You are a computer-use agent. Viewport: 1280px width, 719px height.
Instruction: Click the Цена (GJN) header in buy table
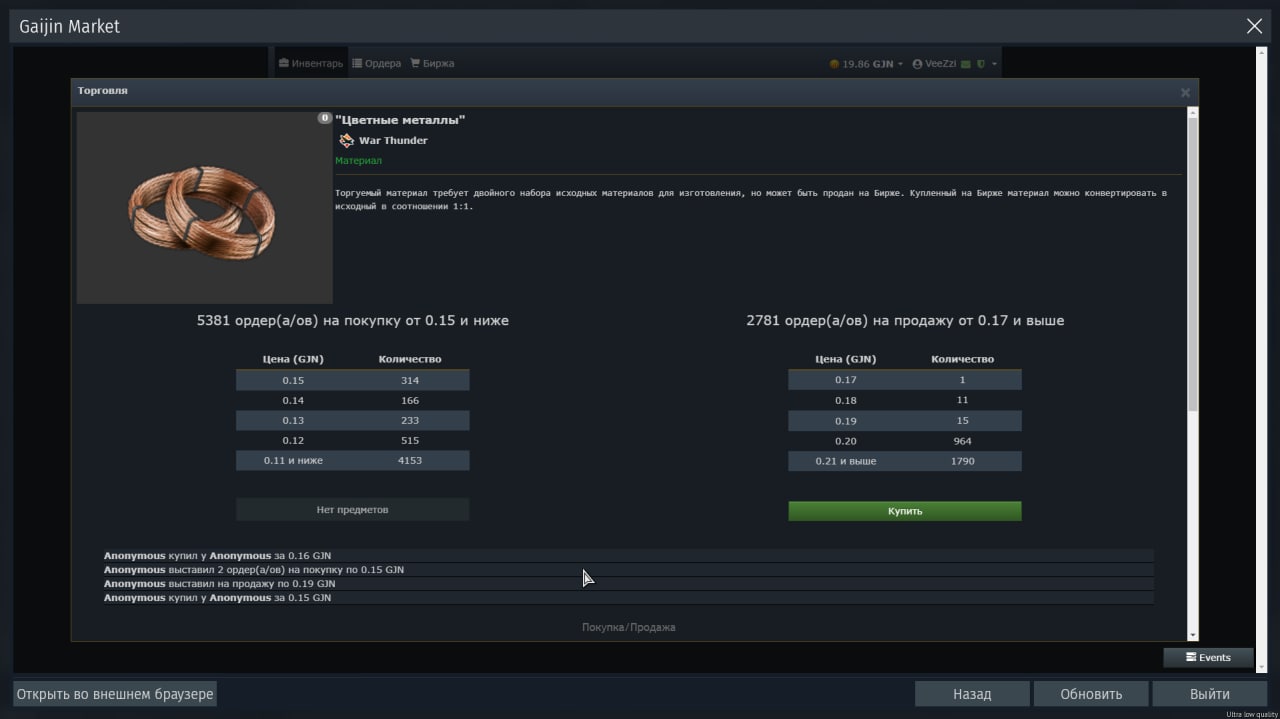293,359
